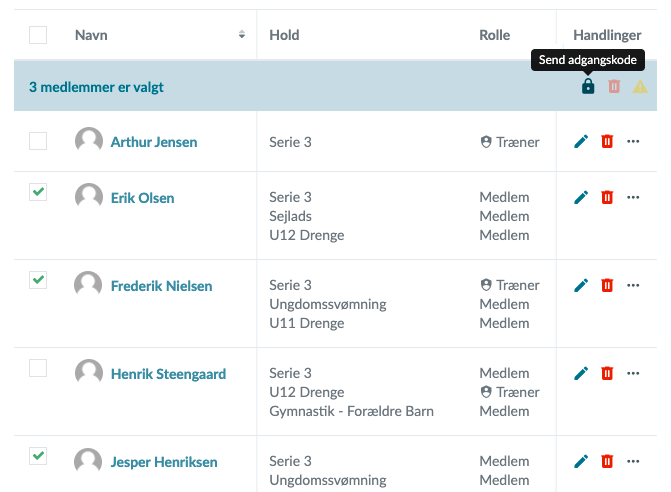This screenshot has height=492, width=671.
Task: Select the Henrik Steengaard checkbox
Action: [x=38, y=368]
